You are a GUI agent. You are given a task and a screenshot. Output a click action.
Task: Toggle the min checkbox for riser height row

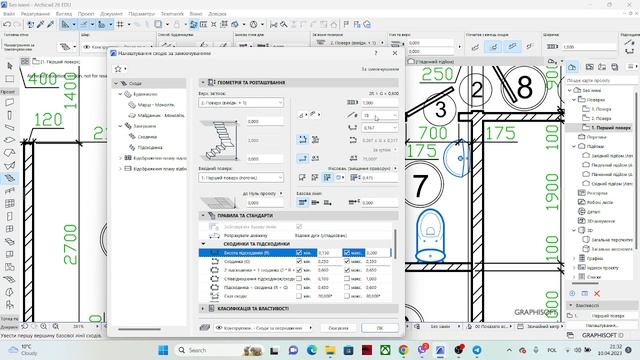click(299, 253)
